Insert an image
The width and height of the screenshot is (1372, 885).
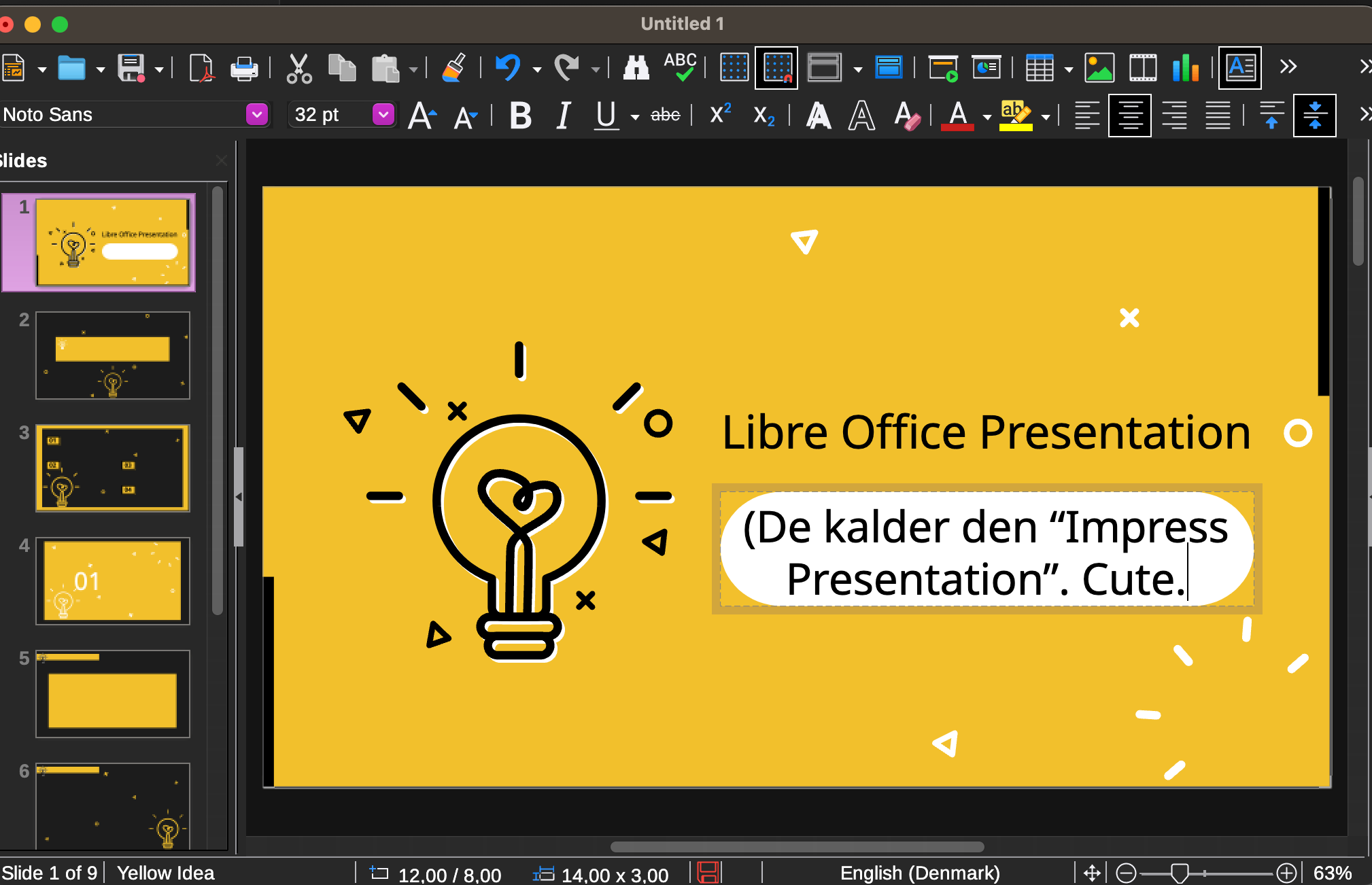coord(1099,68)
